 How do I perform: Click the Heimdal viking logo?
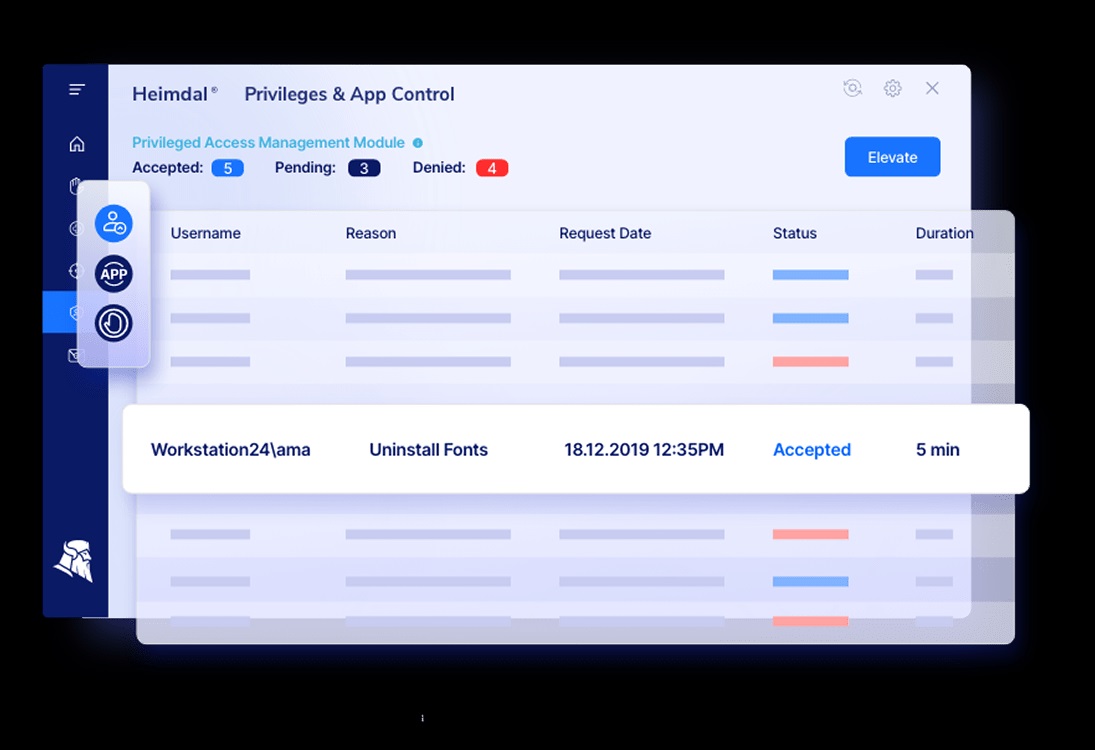73,560
